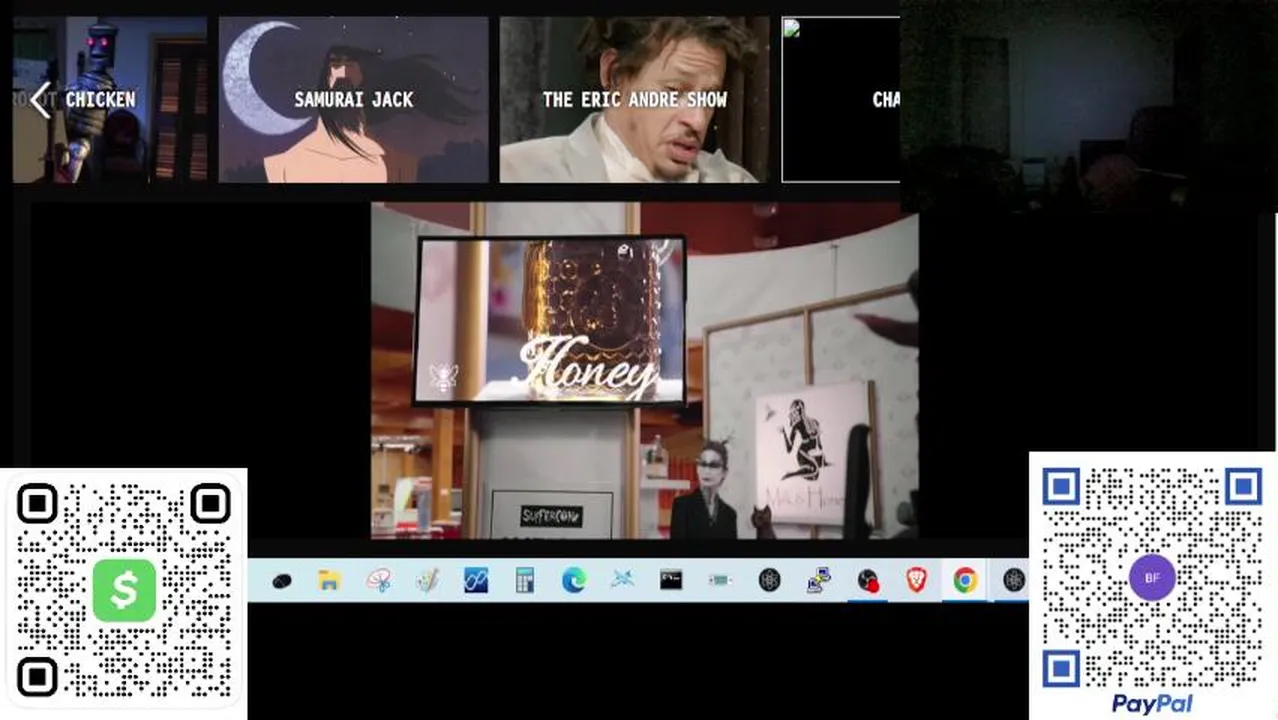The width and height of the screenshot is (1278, 720).
Task: Click the PayPal label below the QR code
Action: click(1152, 704)
